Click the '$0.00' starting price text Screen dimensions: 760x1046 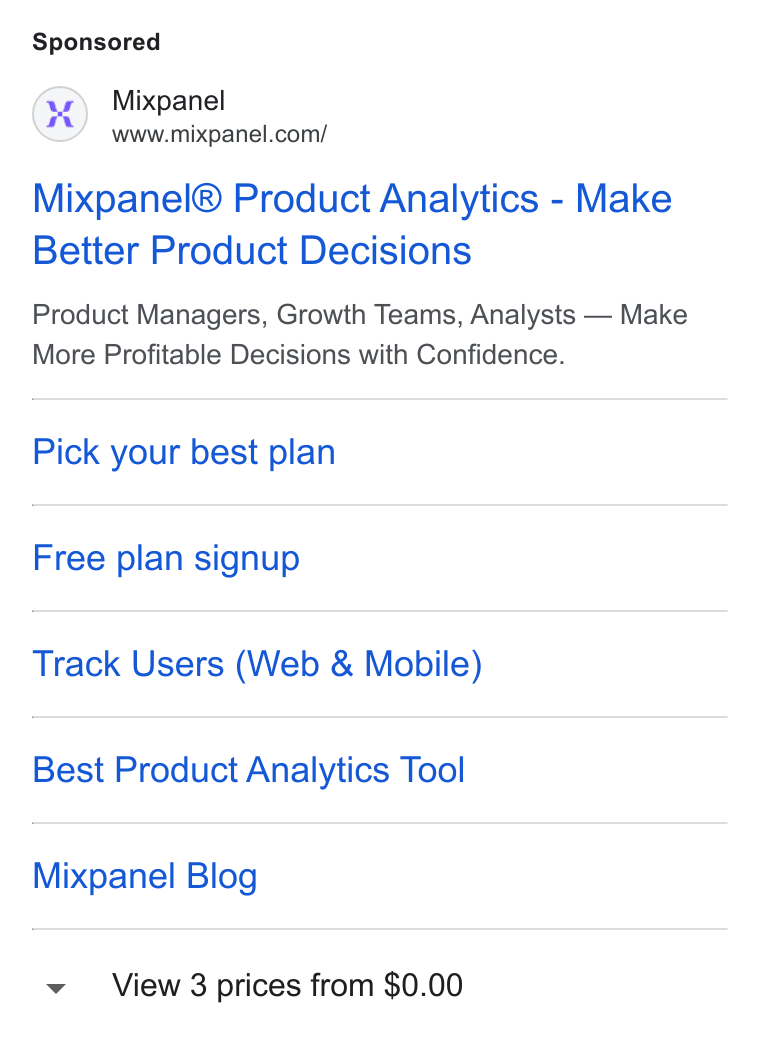pyautogui.click(x=423, y=985)
